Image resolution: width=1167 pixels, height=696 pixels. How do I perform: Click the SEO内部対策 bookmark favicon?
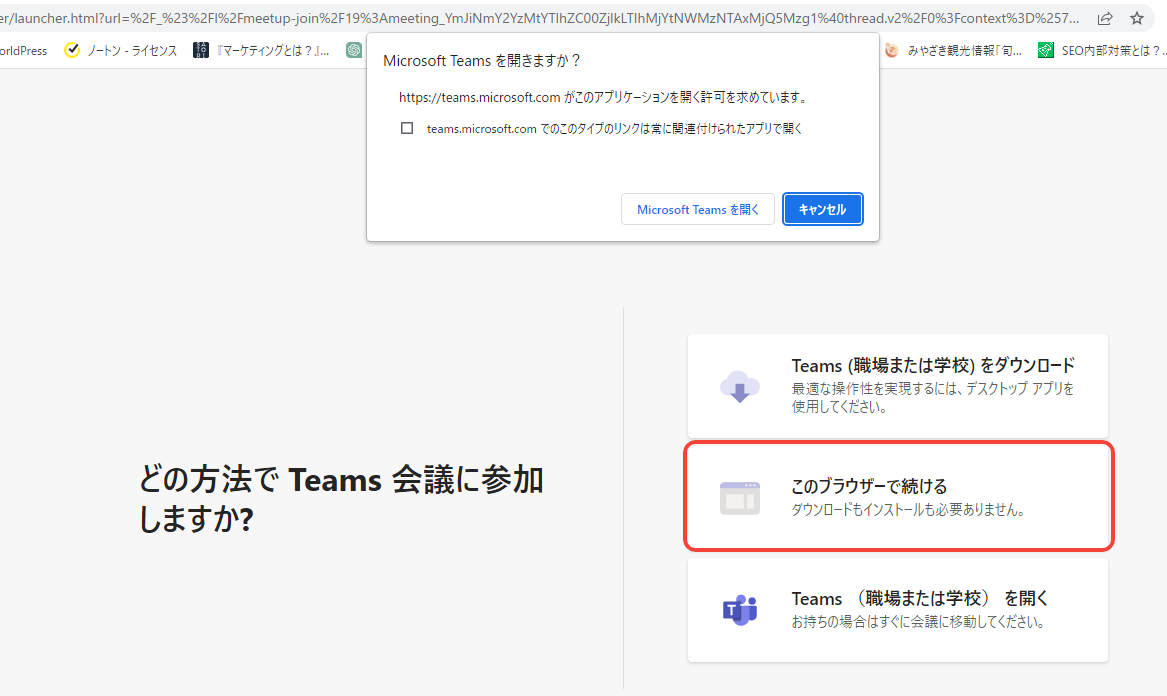tap(1046, 50)
